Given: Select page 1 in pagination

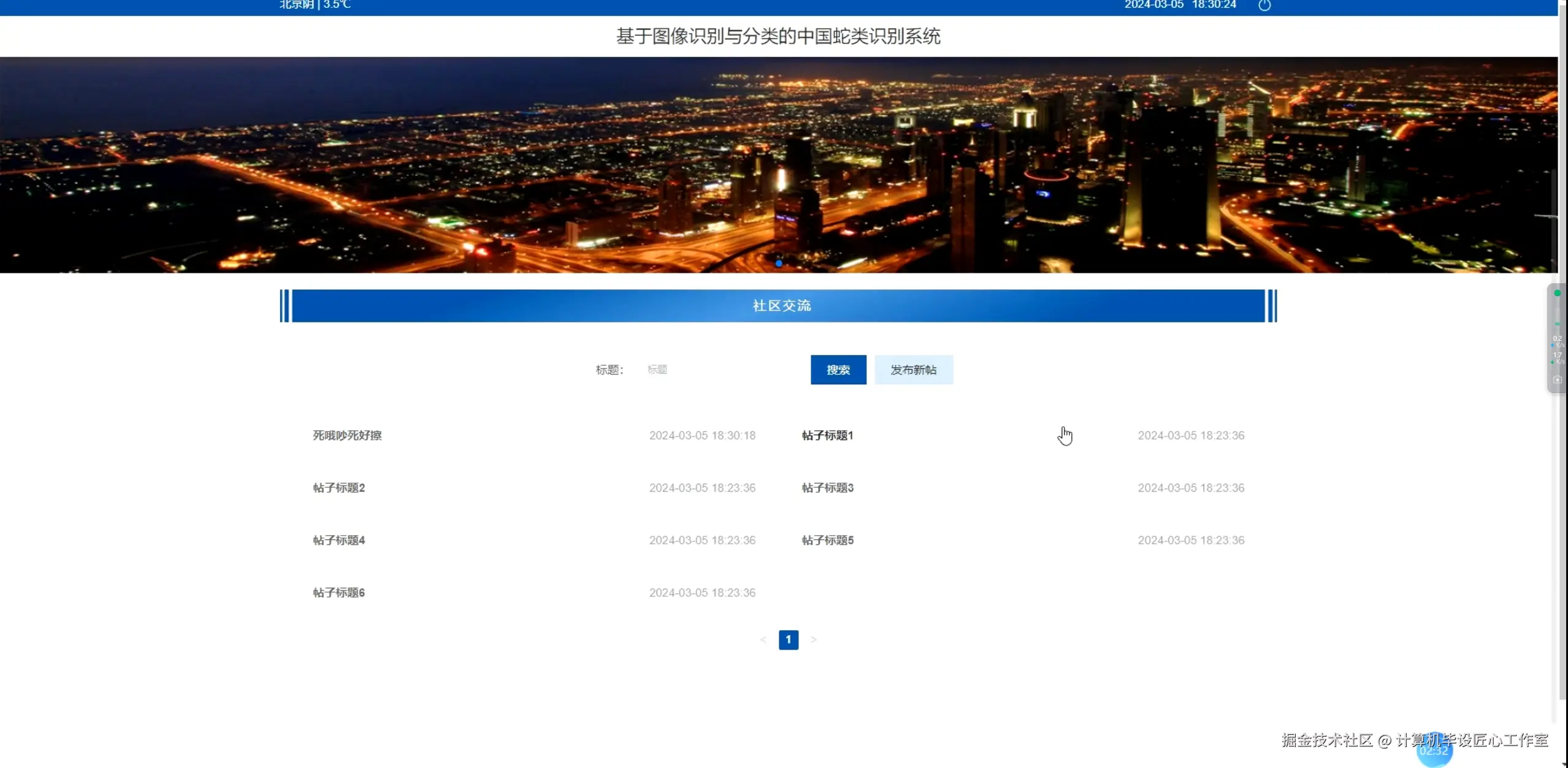Looking at the screenshot, I should [x=789, y=640].
